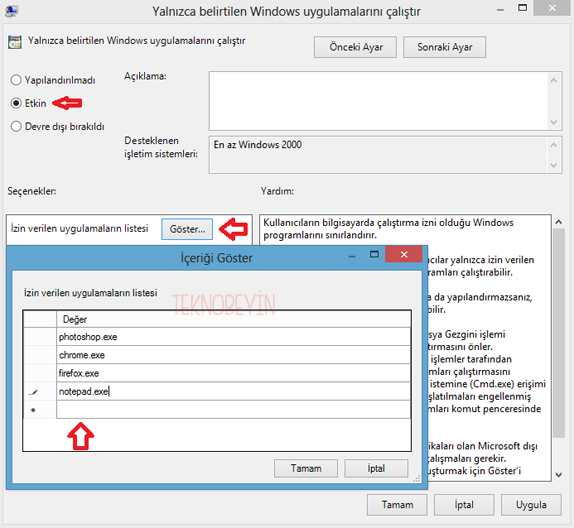Select the firefox.exe entry
This screenshot has height=528, width=574.
pos(234,373)
